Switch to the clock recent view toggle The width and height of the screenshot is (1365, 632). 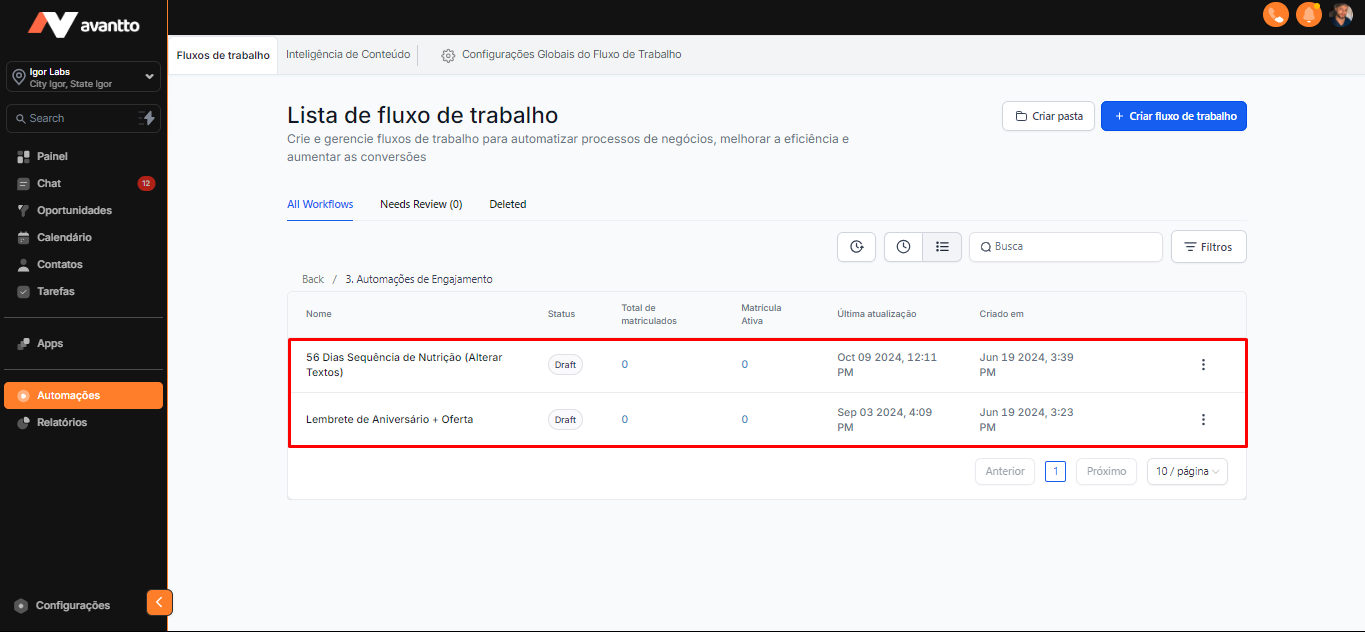pos(903,247)
